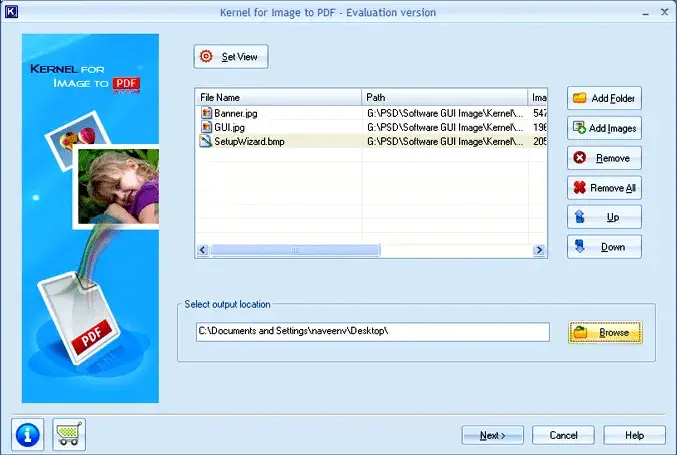Select the Banner.jpg file name
Screen dimensions: 677x455
[236, 114]
